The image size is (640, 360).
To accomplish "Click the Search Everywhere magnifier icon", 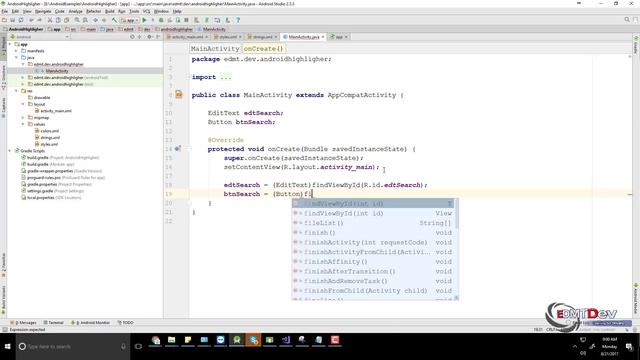I will (x=627, y=20).
